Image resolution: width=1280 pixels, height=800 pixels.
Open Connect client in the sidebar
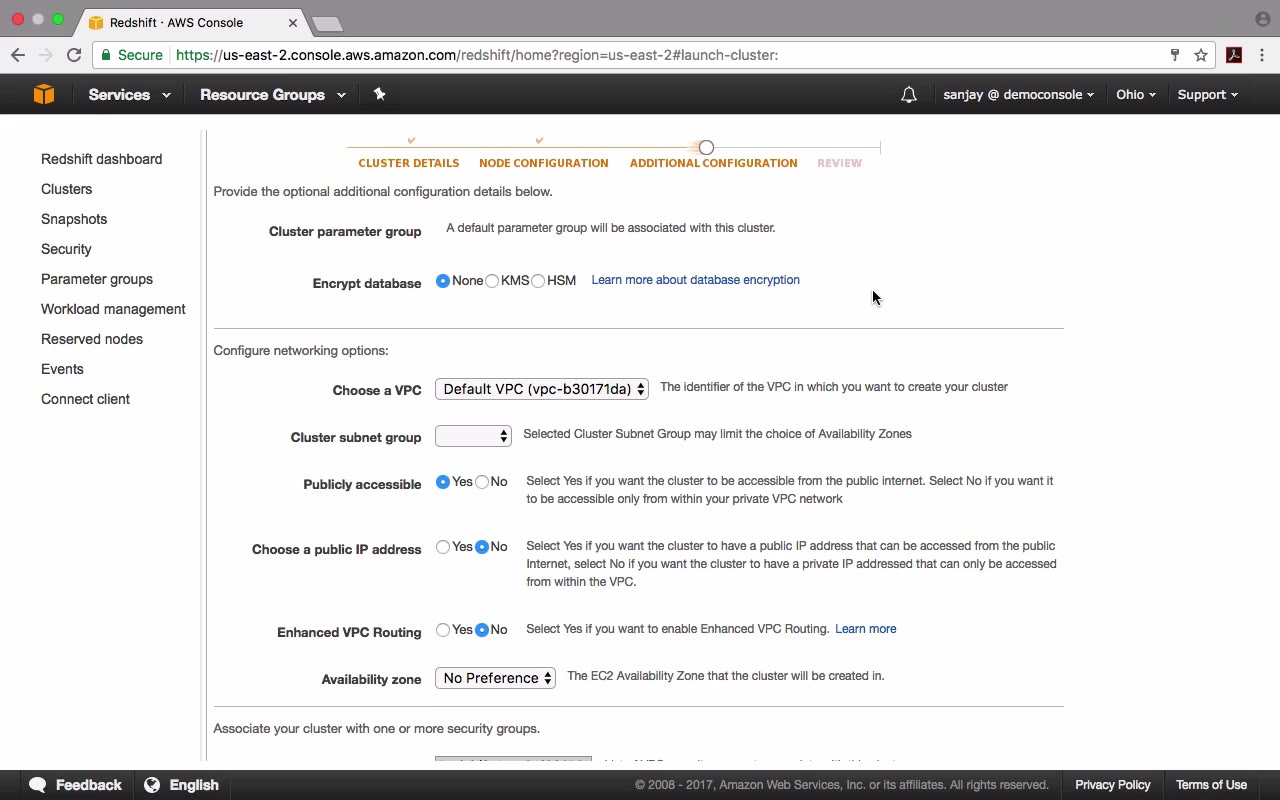pos(85,399)
